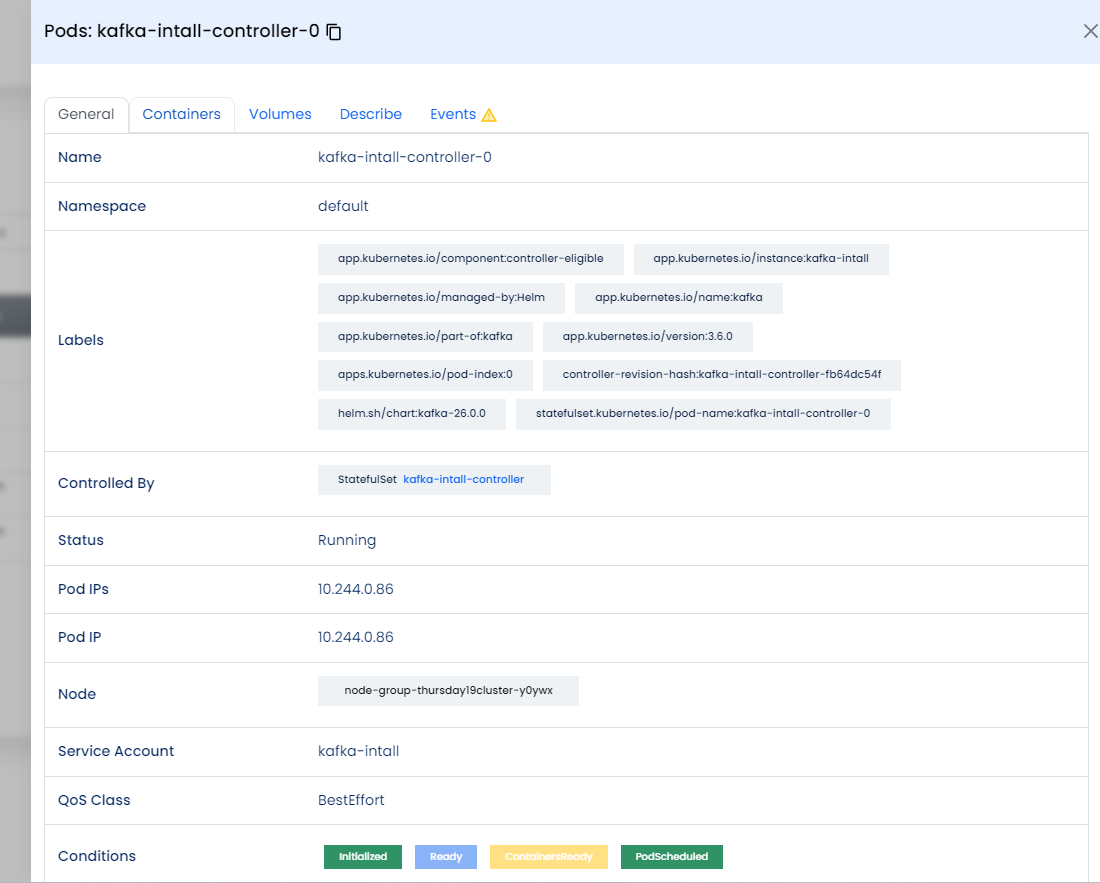The image size is (1100, 883).
Task: Switch to the Containers tab
Action: tap(181, 114)
